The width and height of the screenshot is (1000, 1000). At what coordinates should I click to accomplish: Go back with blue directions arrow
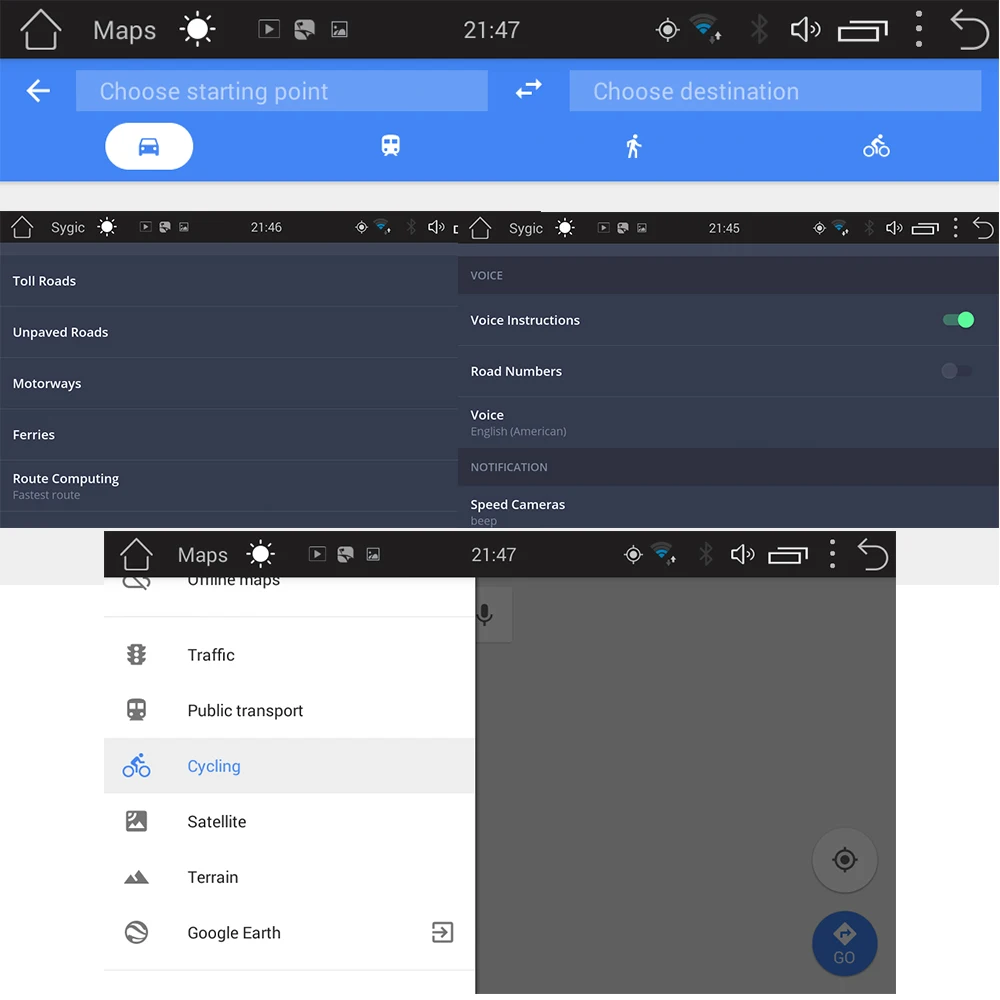pyautogui.click(x=38, y=91)
